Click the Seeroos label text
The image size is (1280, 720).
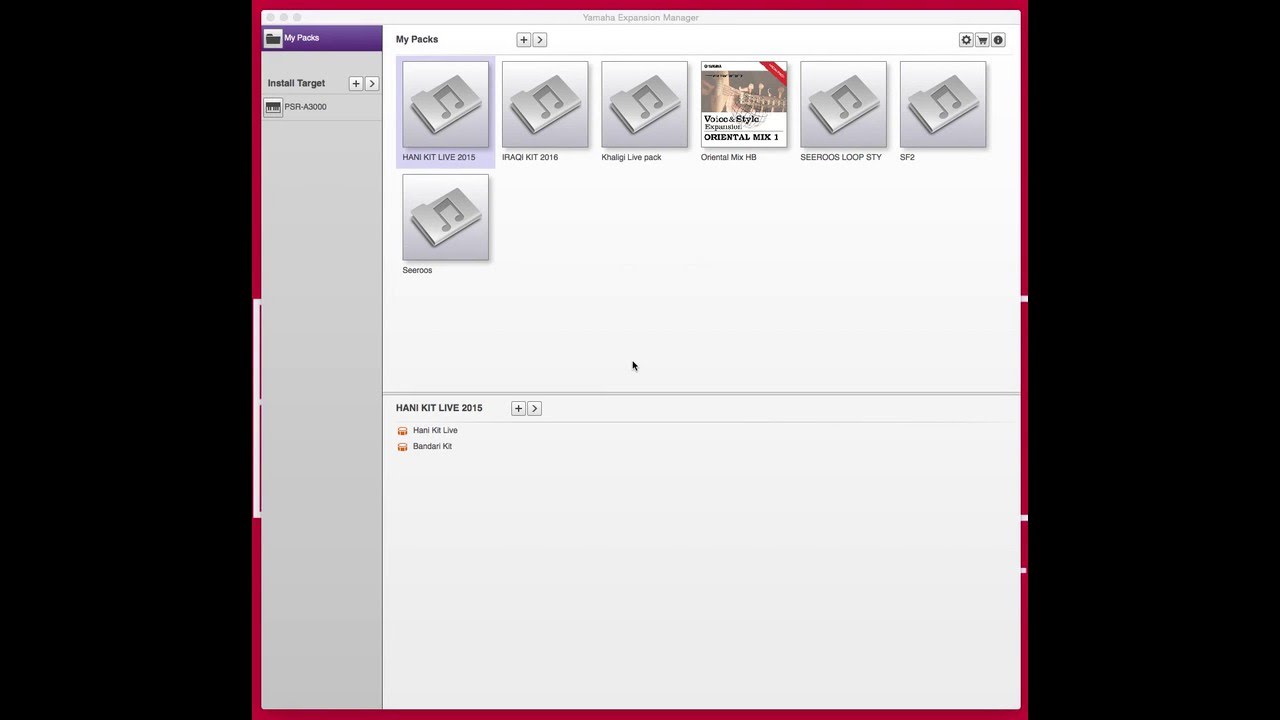point(417,270)
